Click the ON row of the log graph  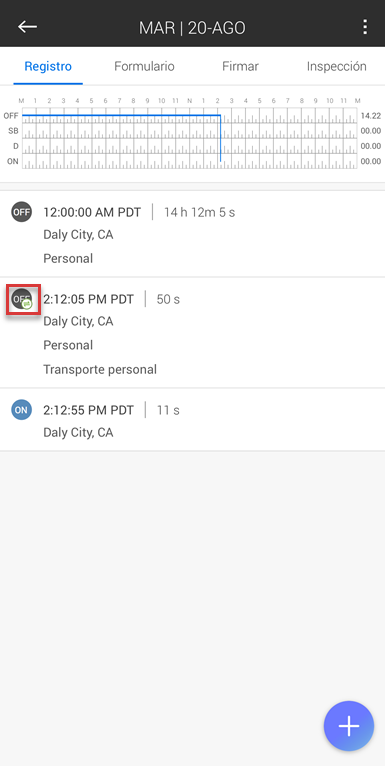coord(190,161)
